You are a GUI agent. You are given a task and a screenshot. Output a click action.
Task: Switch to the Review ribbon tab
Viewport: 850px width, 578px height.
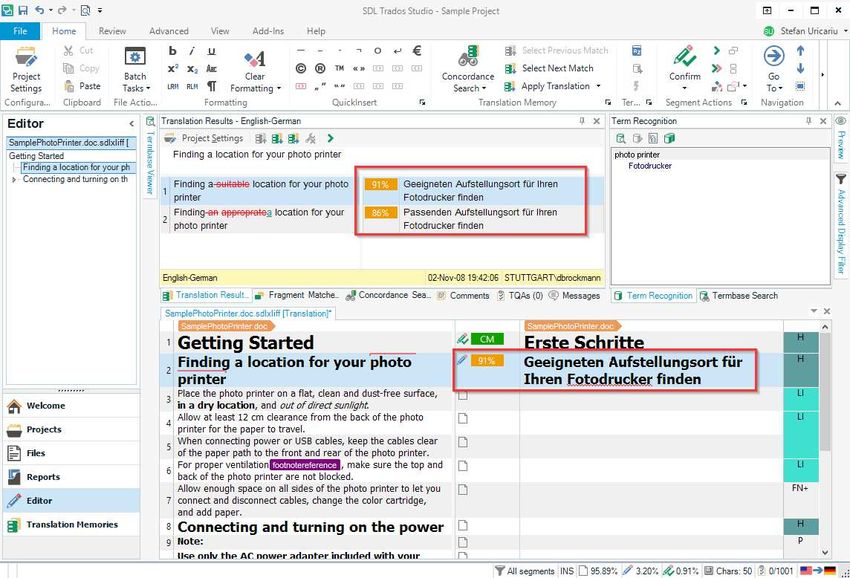pyautogui.click(x=112, y=31)
